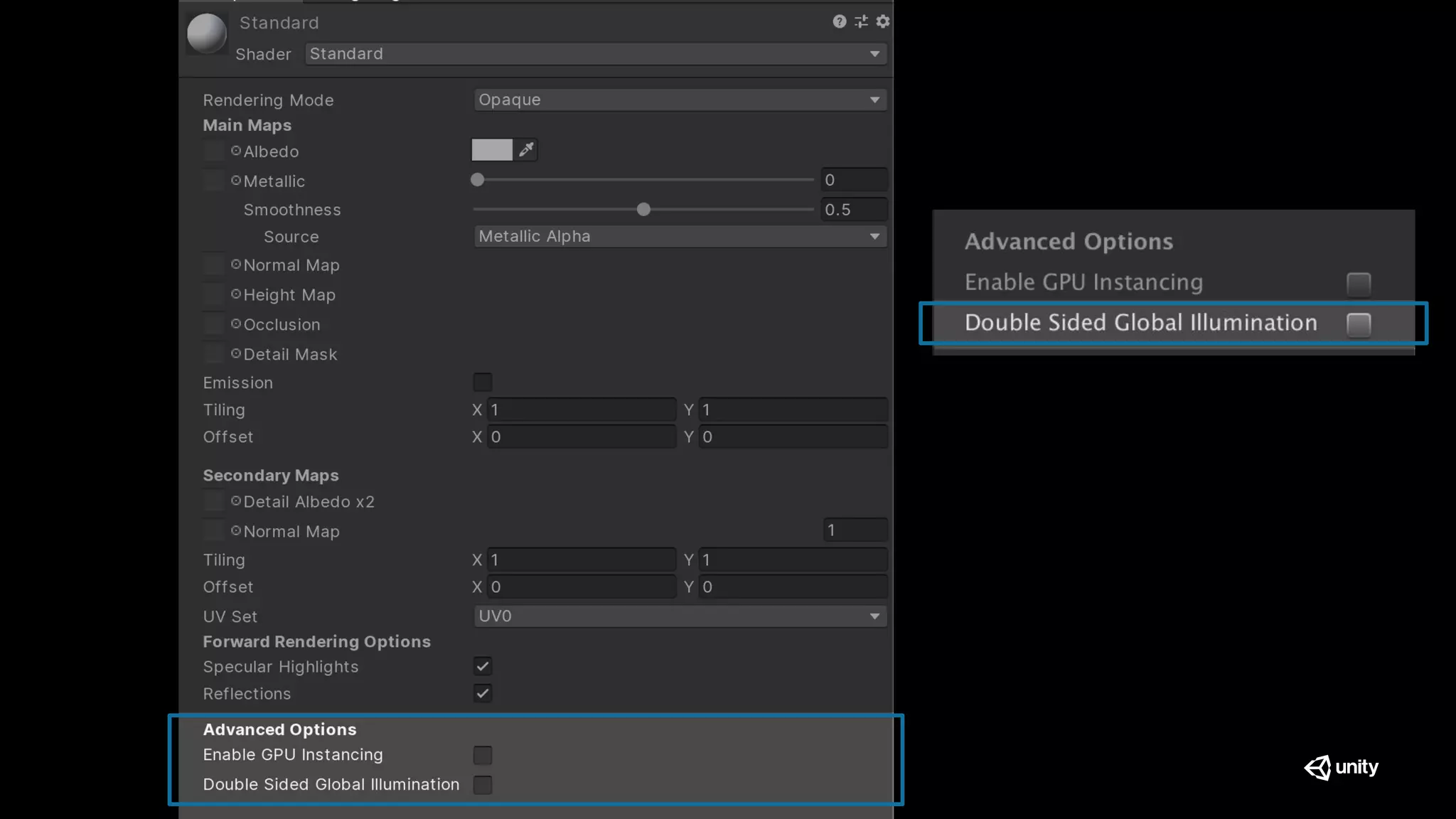Click Albedo texture picker circle

tap(236, 151)
